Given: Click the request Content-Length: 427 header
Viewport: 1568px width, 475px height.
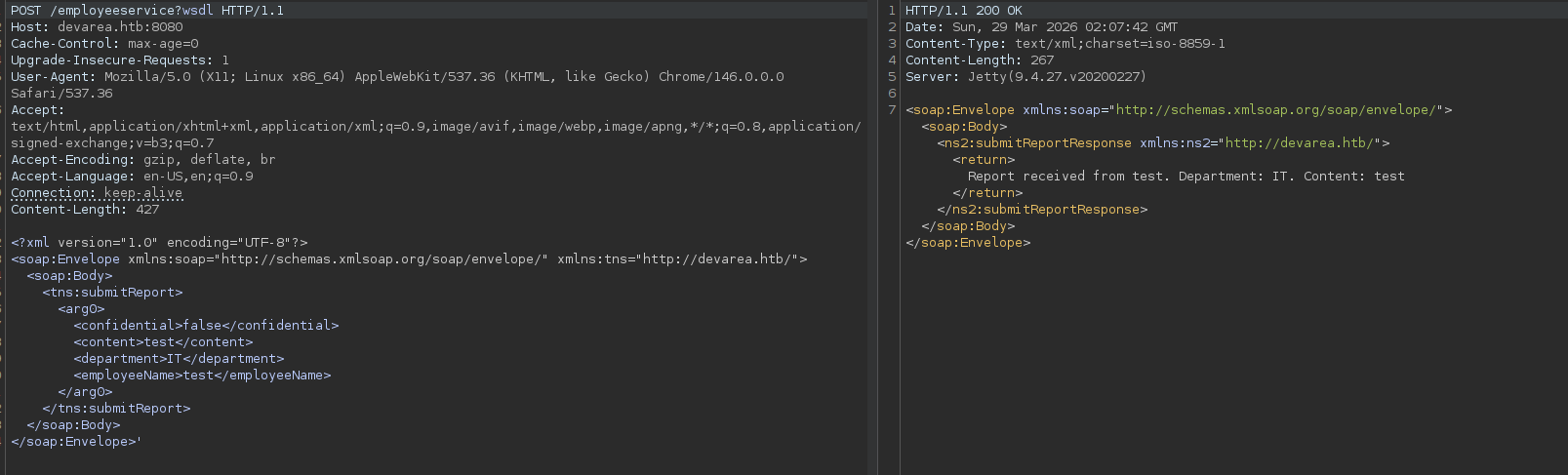Looking at the screenshot, I should [85, 210].
